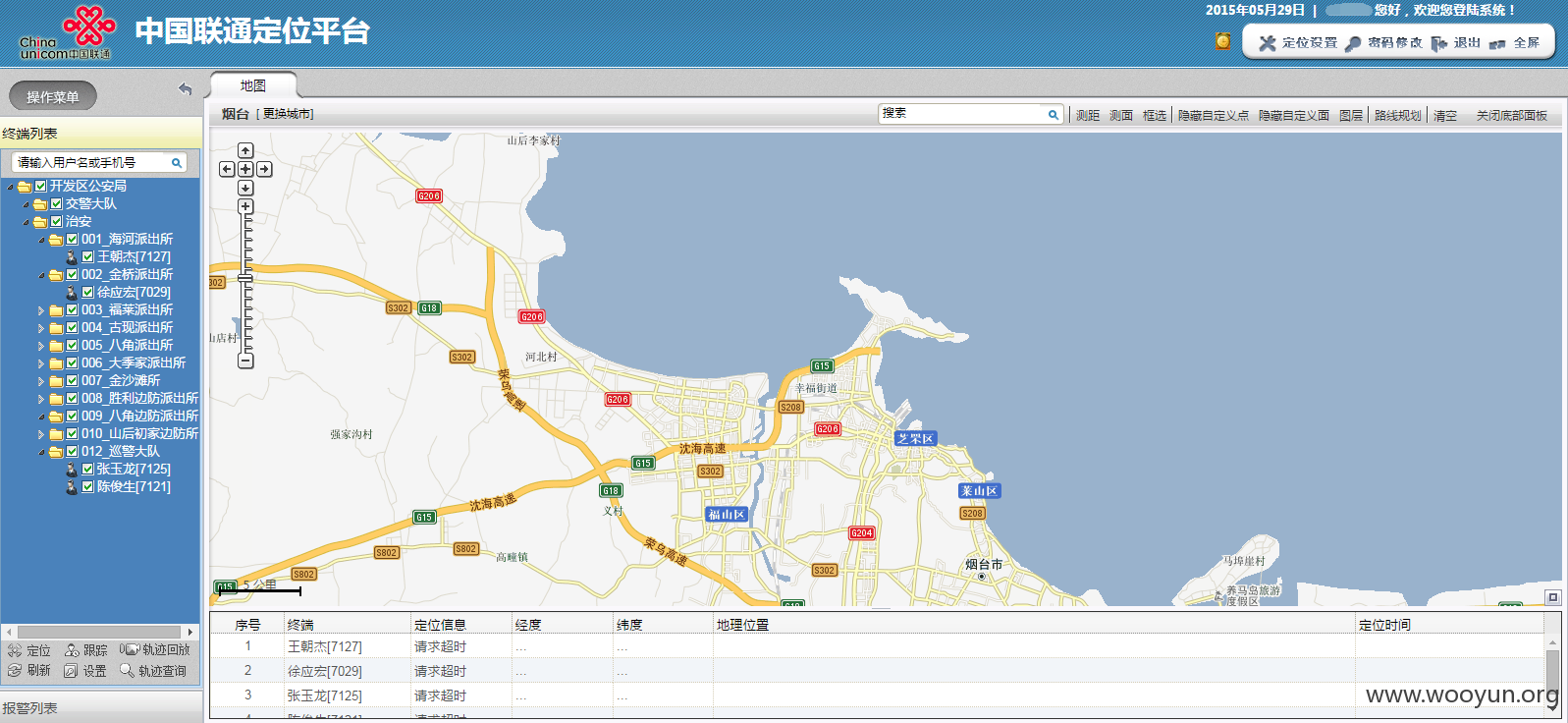Click the 操作菜单 button
1568x723 pixels.
[53, 96]
